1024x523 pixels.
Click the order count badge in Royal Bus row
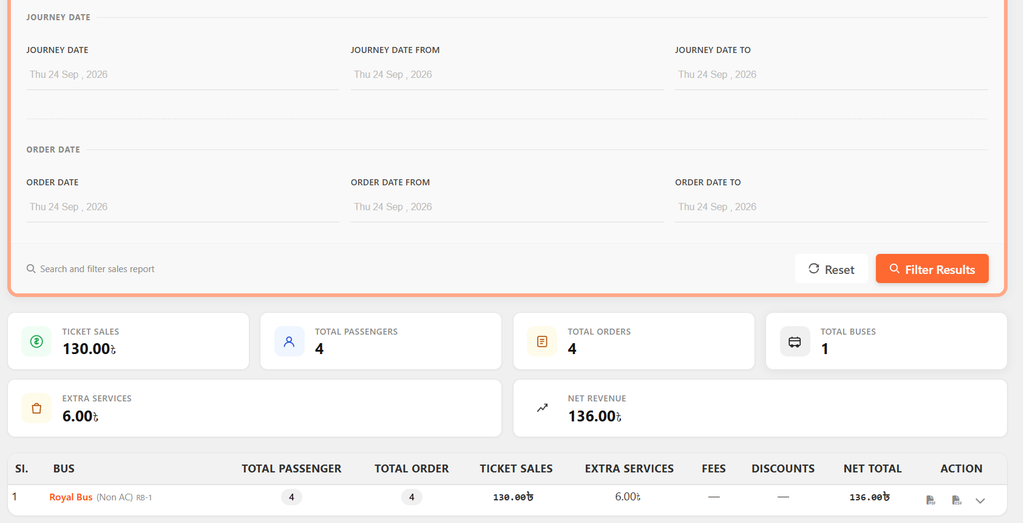(x=411, y=498)
